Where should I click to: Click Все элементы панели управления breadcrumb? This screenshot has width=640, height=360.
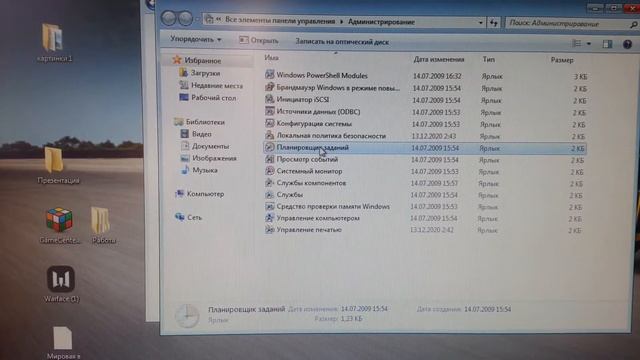pyautogui.click(x=280, y=20)
